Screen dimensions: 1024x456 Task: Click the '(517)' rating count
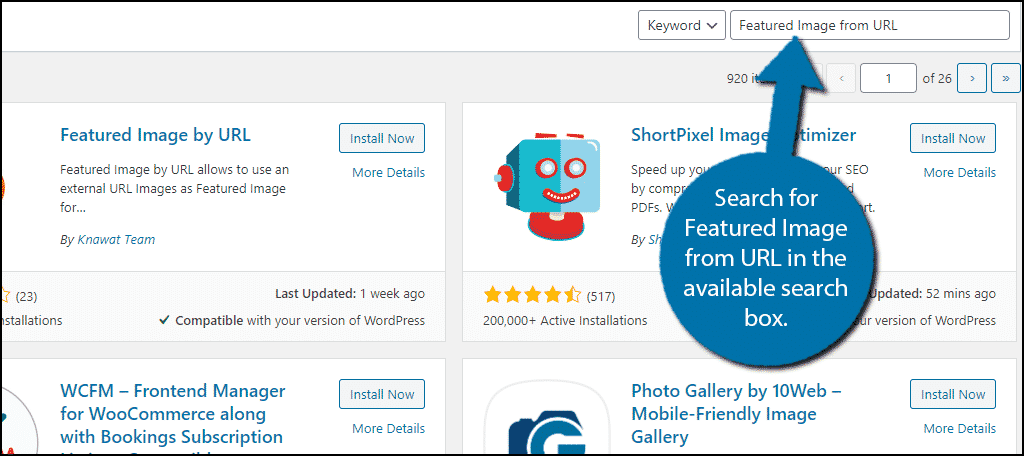pyautogui.click(x=601, y=297)
